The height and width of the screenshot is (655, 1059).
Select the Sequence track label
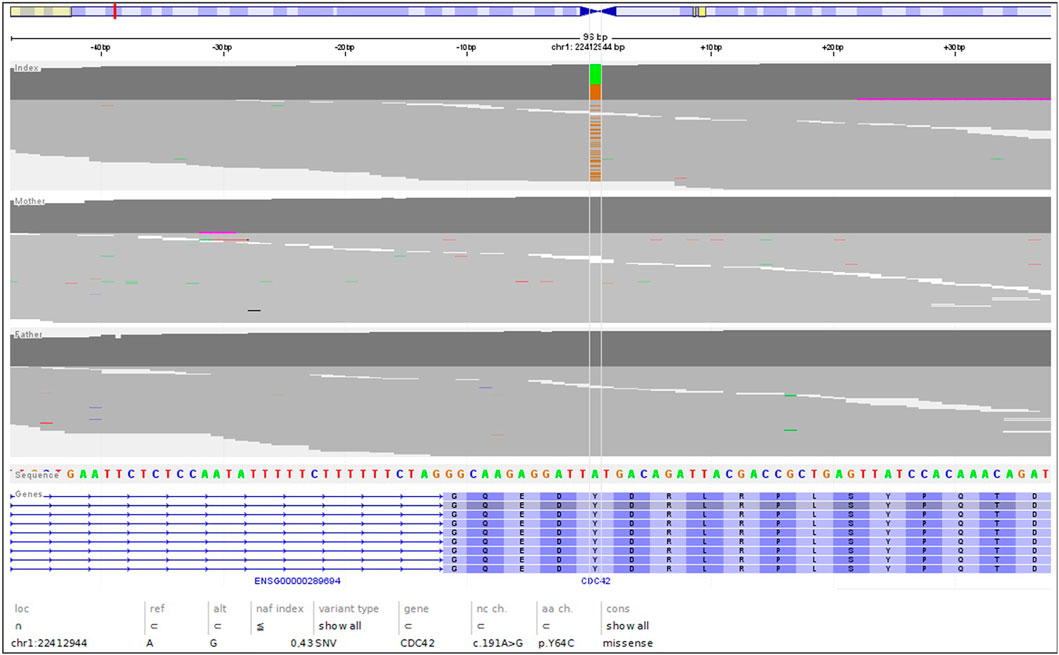point(37,475)
